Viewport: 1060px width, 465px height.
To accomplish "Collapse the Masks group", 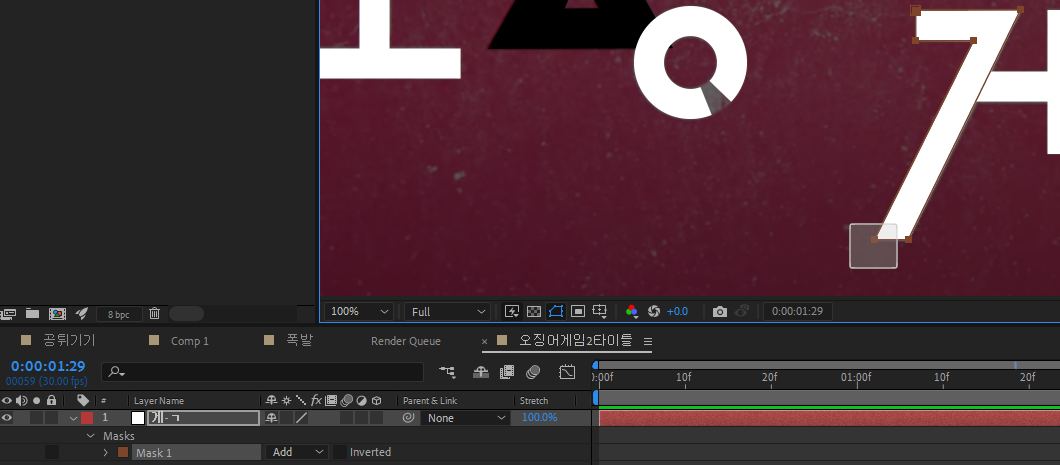I will tap(91, 436).
